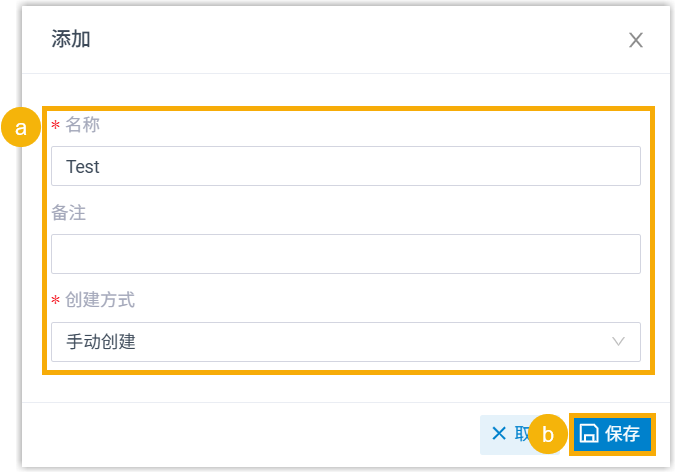Click inside the empty 备注 field

[x=345, y=254]
